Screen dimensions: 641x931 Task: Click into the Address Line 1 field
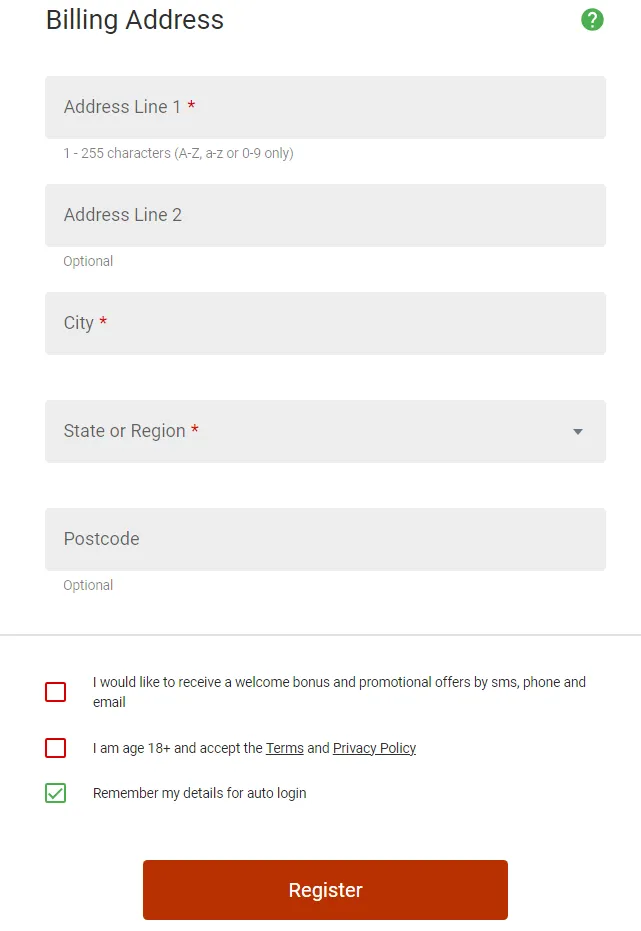tap(325, 107)
